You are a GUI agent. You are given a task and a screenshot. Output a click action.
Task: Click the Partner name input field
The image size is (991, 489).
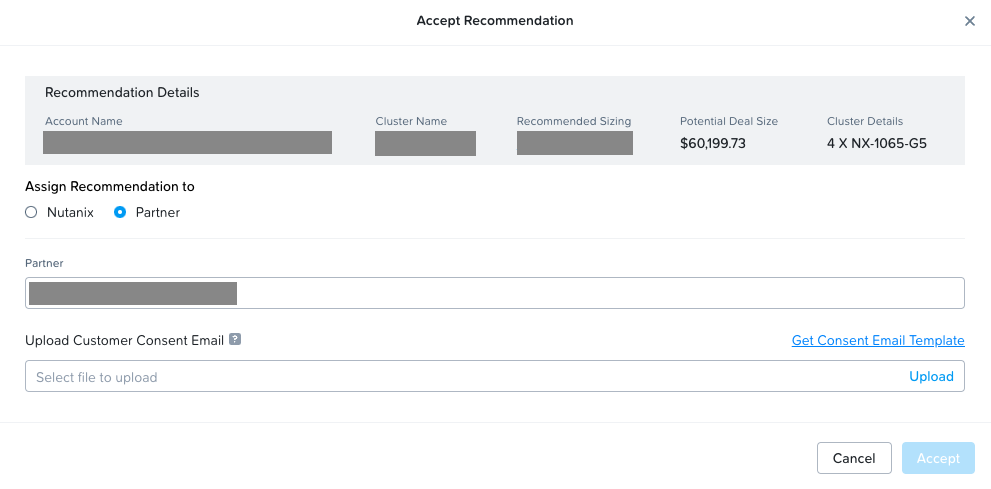coord(495,293)
